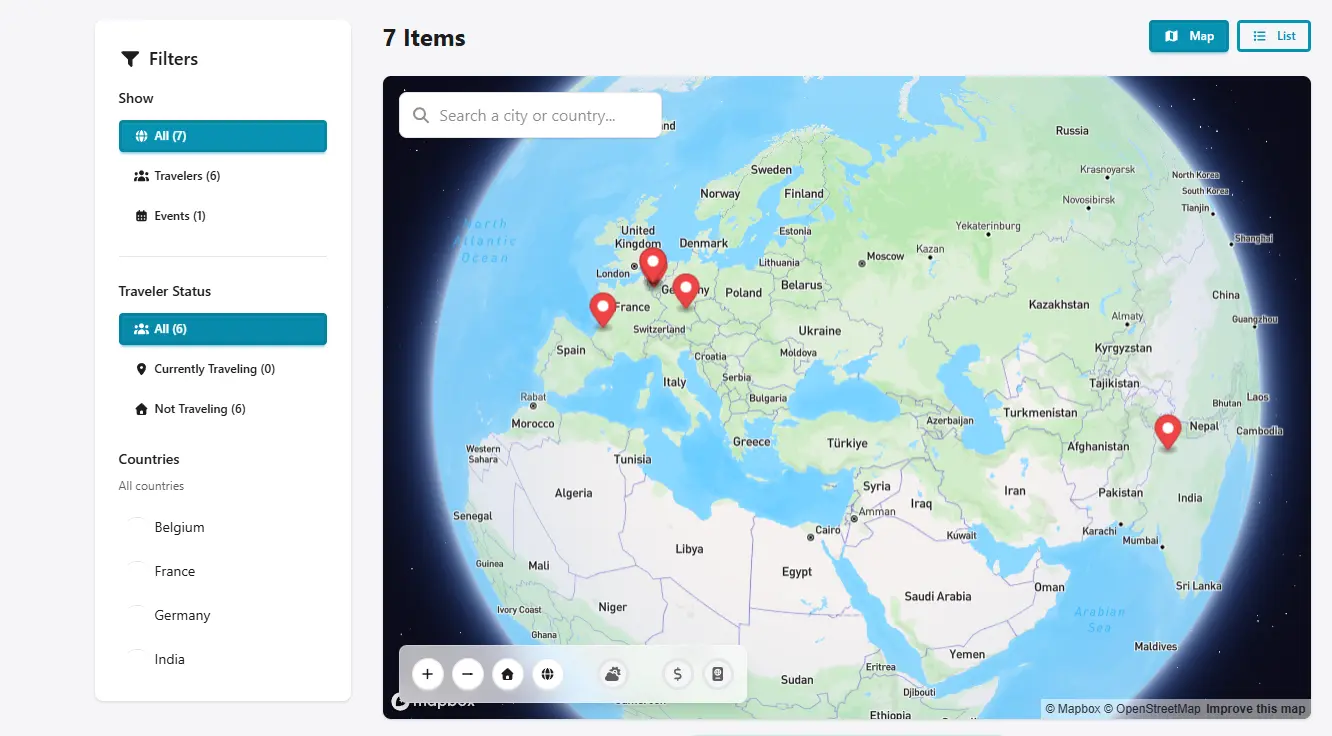The height and width of the screenshot is (736, 1332).
Task: Select traveler status All (6)
Action: (x=223, y=329)
